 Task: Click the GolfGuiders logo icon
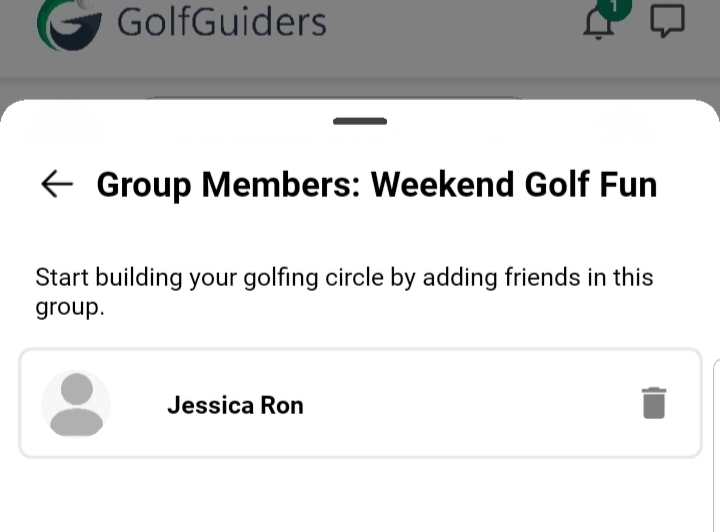click(69, 24)
